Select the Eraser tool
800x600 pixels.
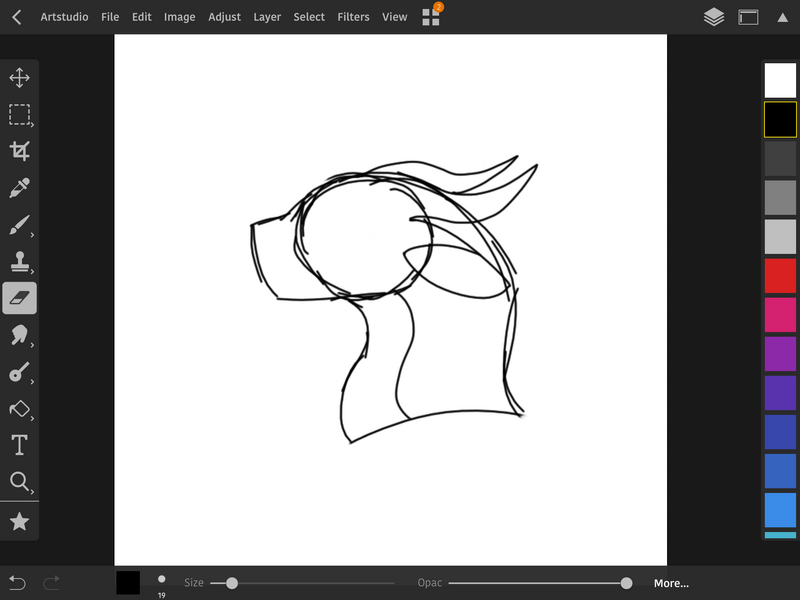(19, 298)
